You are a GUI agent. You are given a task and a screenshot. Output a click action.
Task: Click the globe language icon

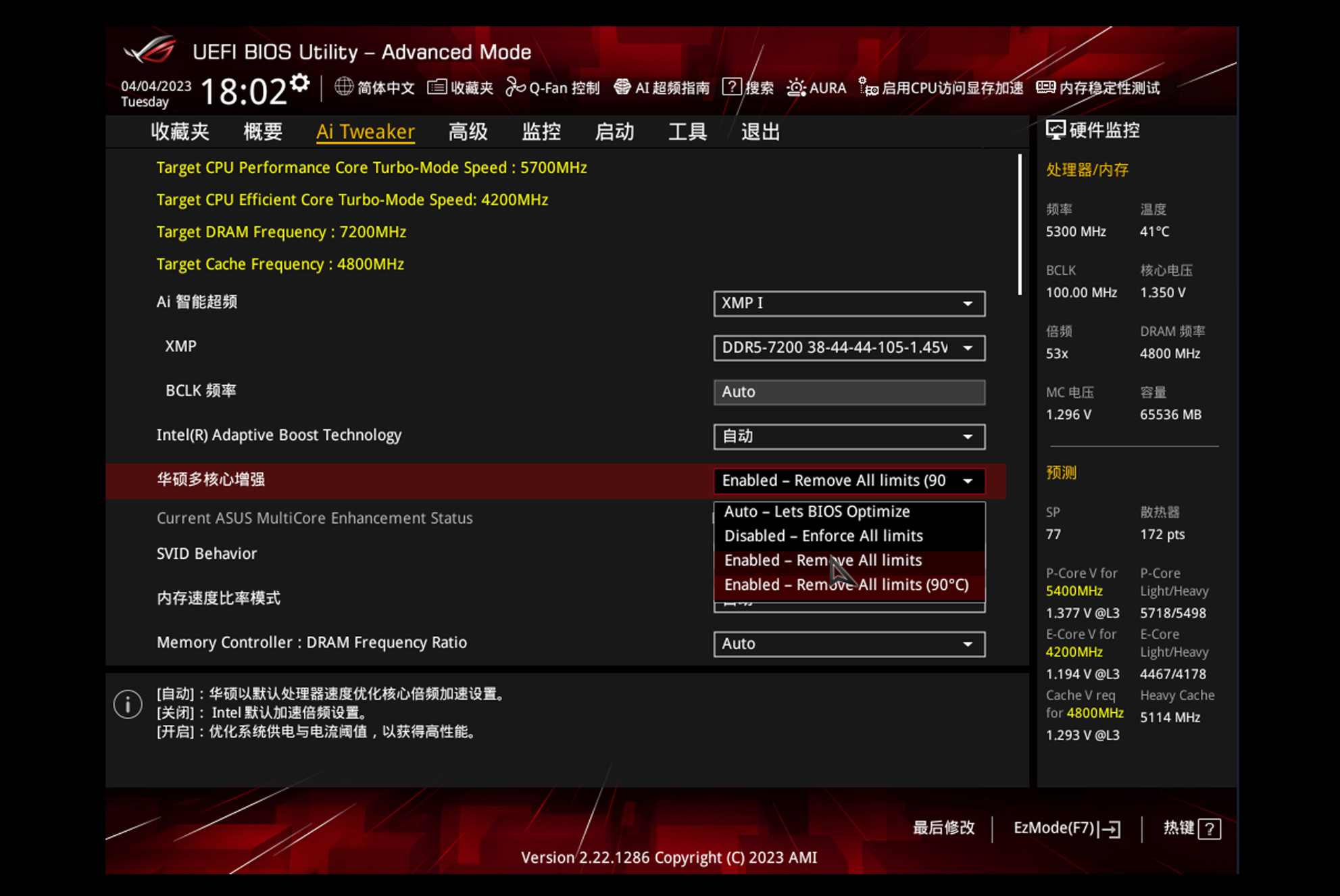[344, 87]
